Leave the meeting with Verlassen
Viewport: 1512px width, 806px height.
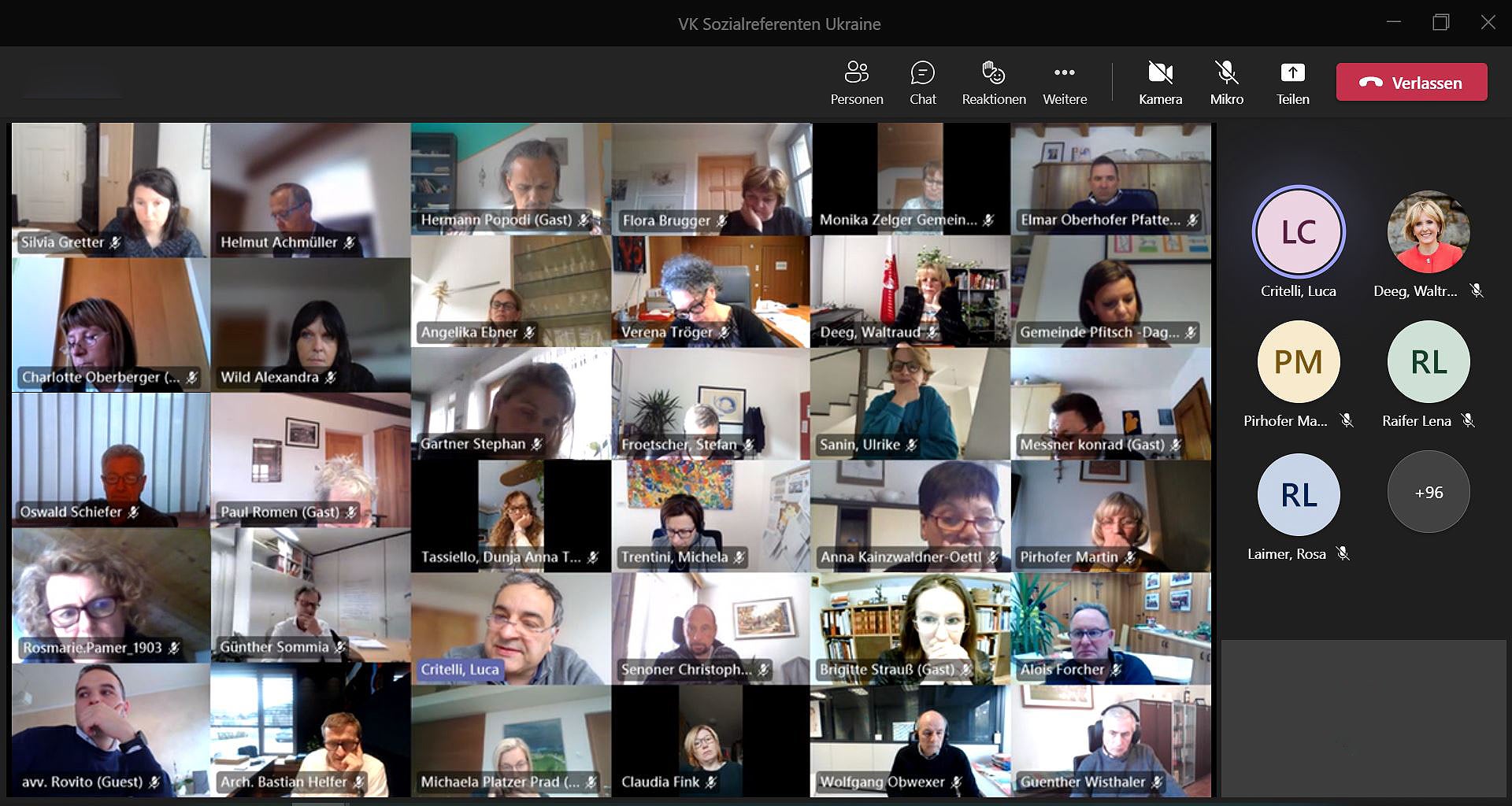[1411, 83]
